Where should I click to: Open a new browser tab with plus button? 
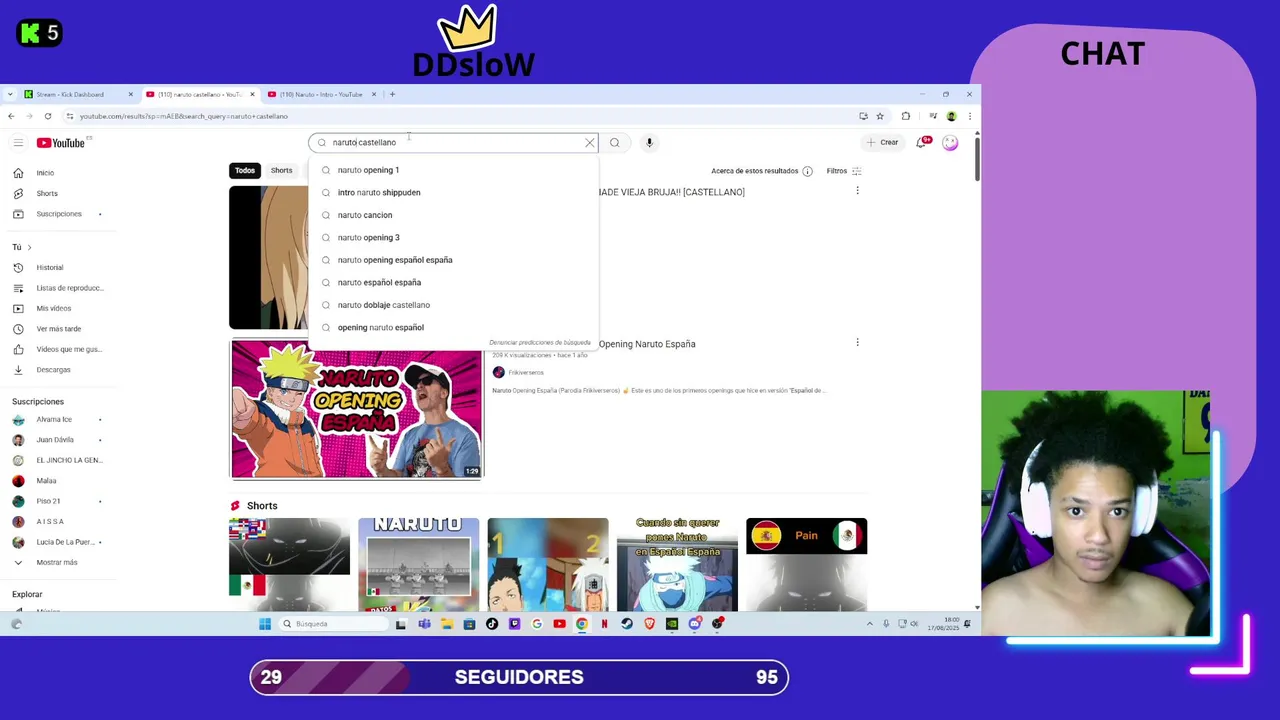click(x=392, y=94)
